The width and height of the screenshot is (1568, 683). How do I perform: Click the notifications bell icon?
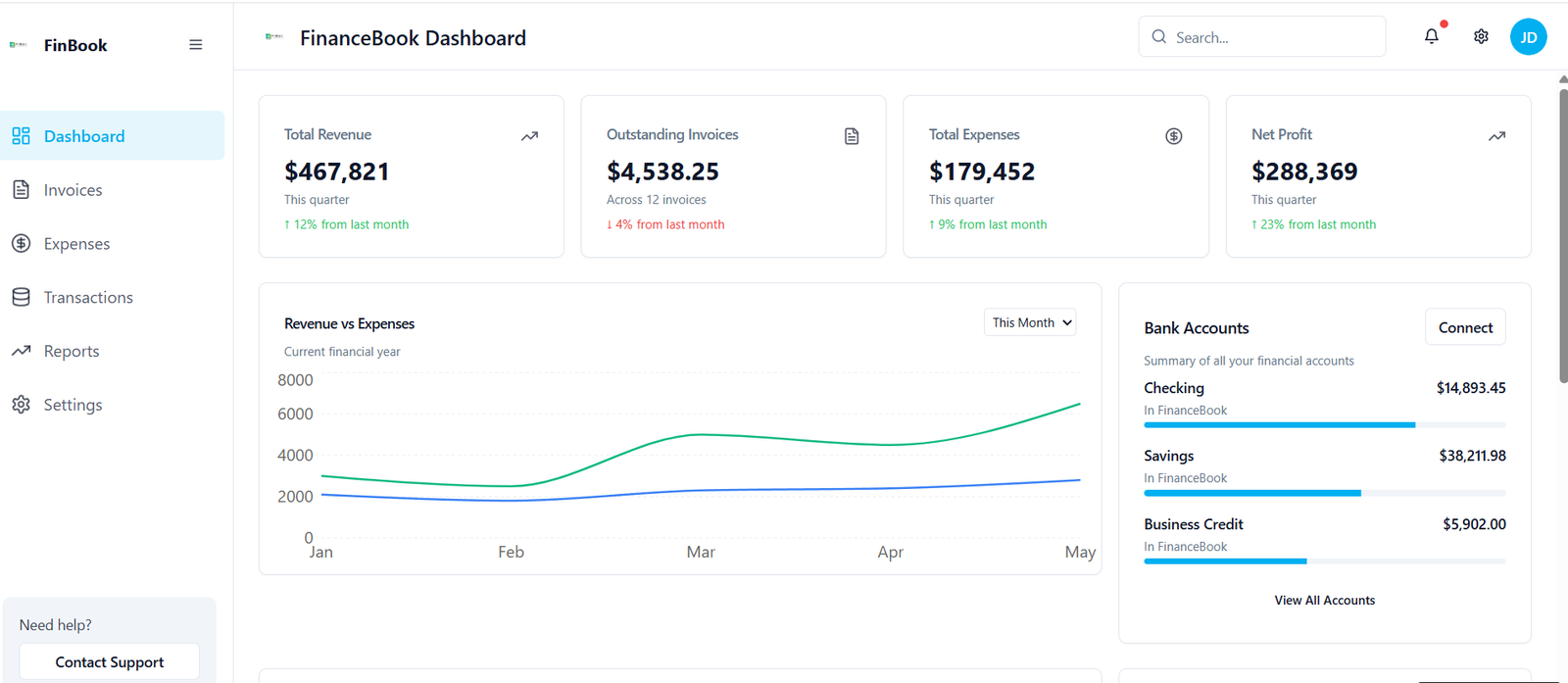1432,36
